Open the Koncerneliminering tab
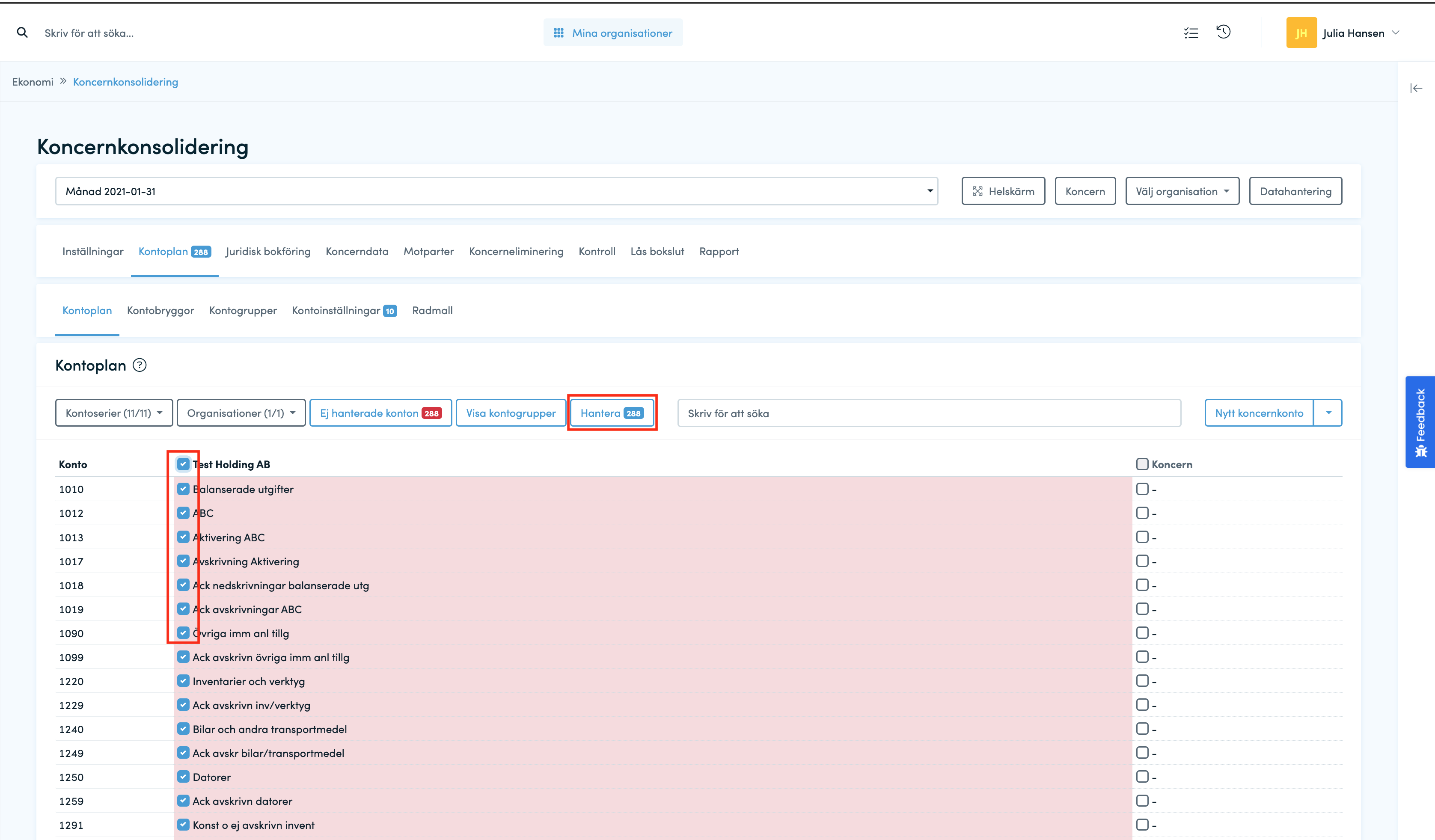 tap(516, 251)
